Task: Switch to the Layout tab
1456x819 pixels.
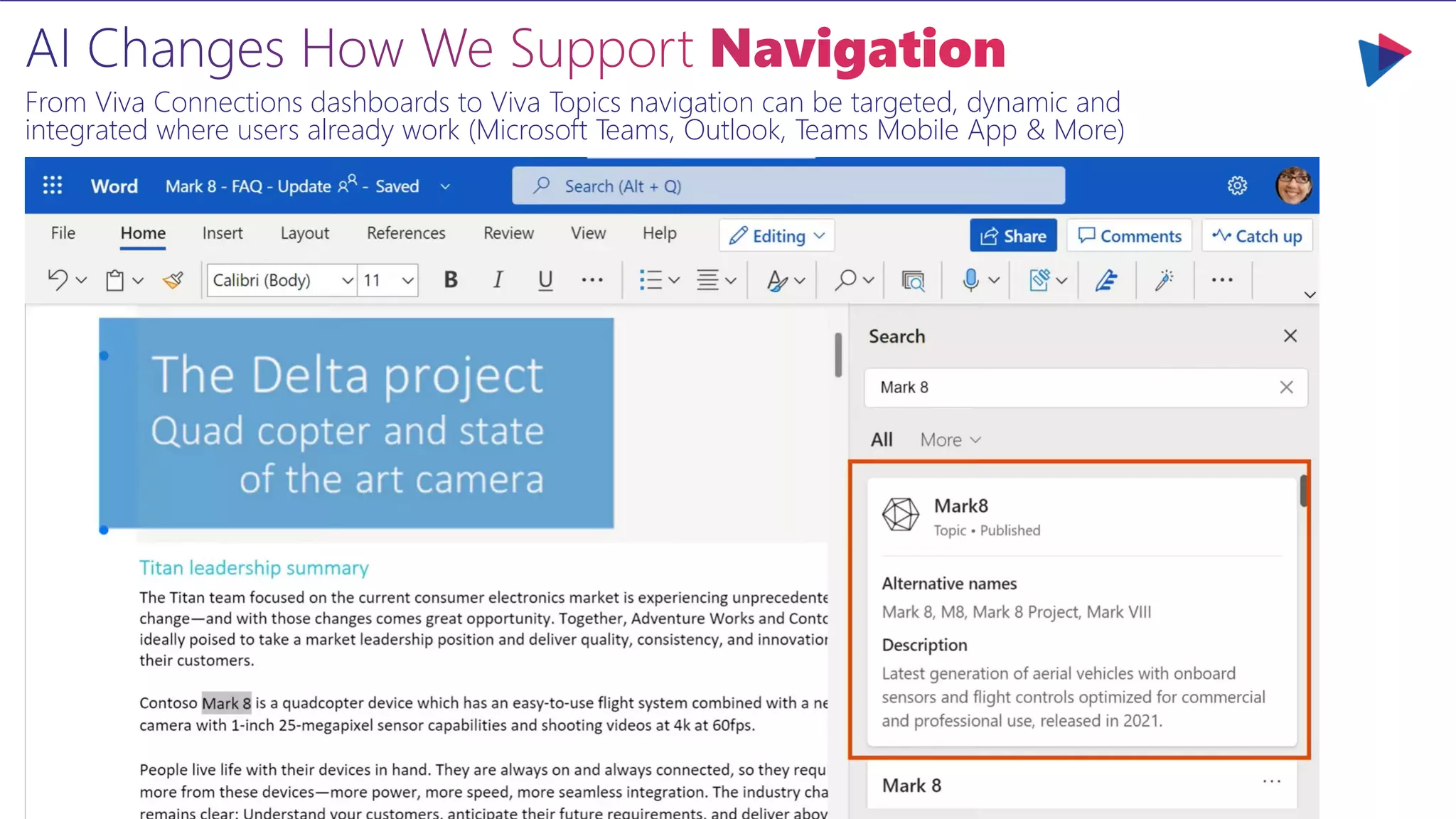Action: [x=304, y=233]
